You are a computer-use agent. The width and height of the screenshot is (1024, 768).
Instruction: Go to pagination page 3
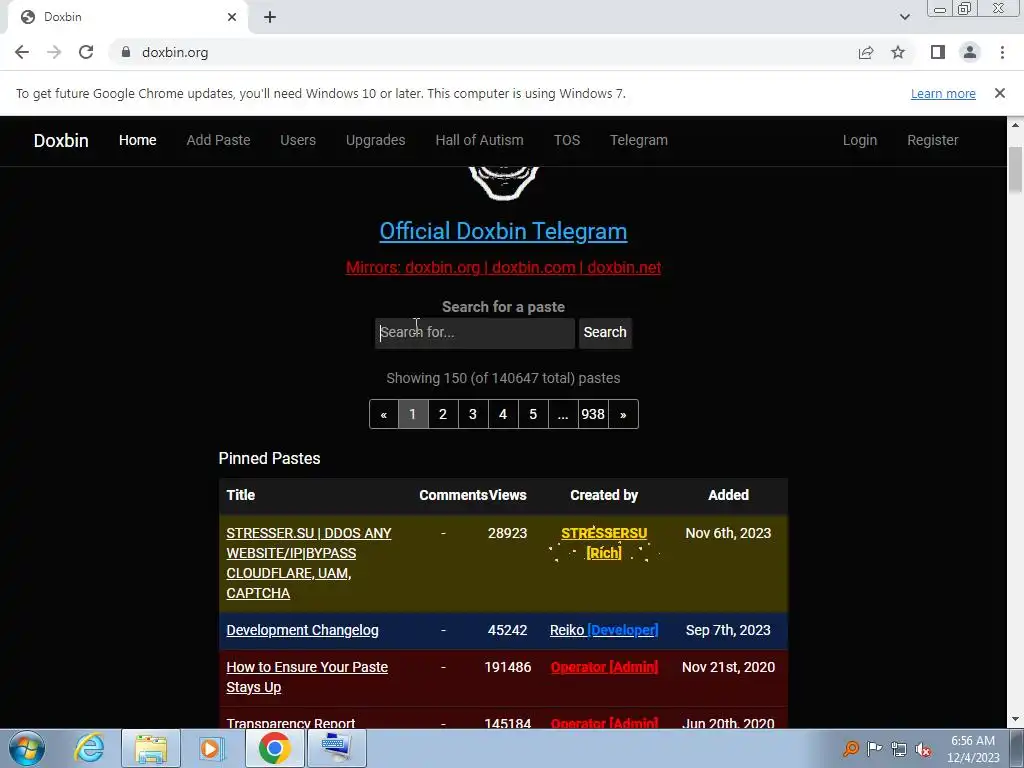point(473,414)
